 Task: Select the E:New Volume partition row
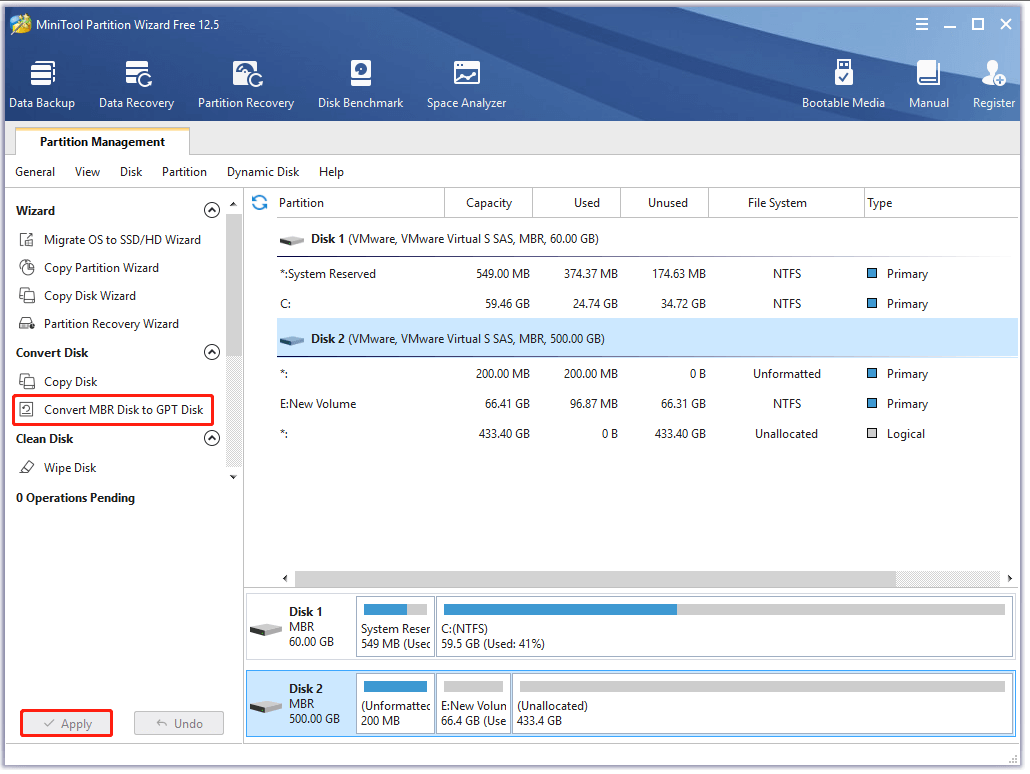[647, 403]
